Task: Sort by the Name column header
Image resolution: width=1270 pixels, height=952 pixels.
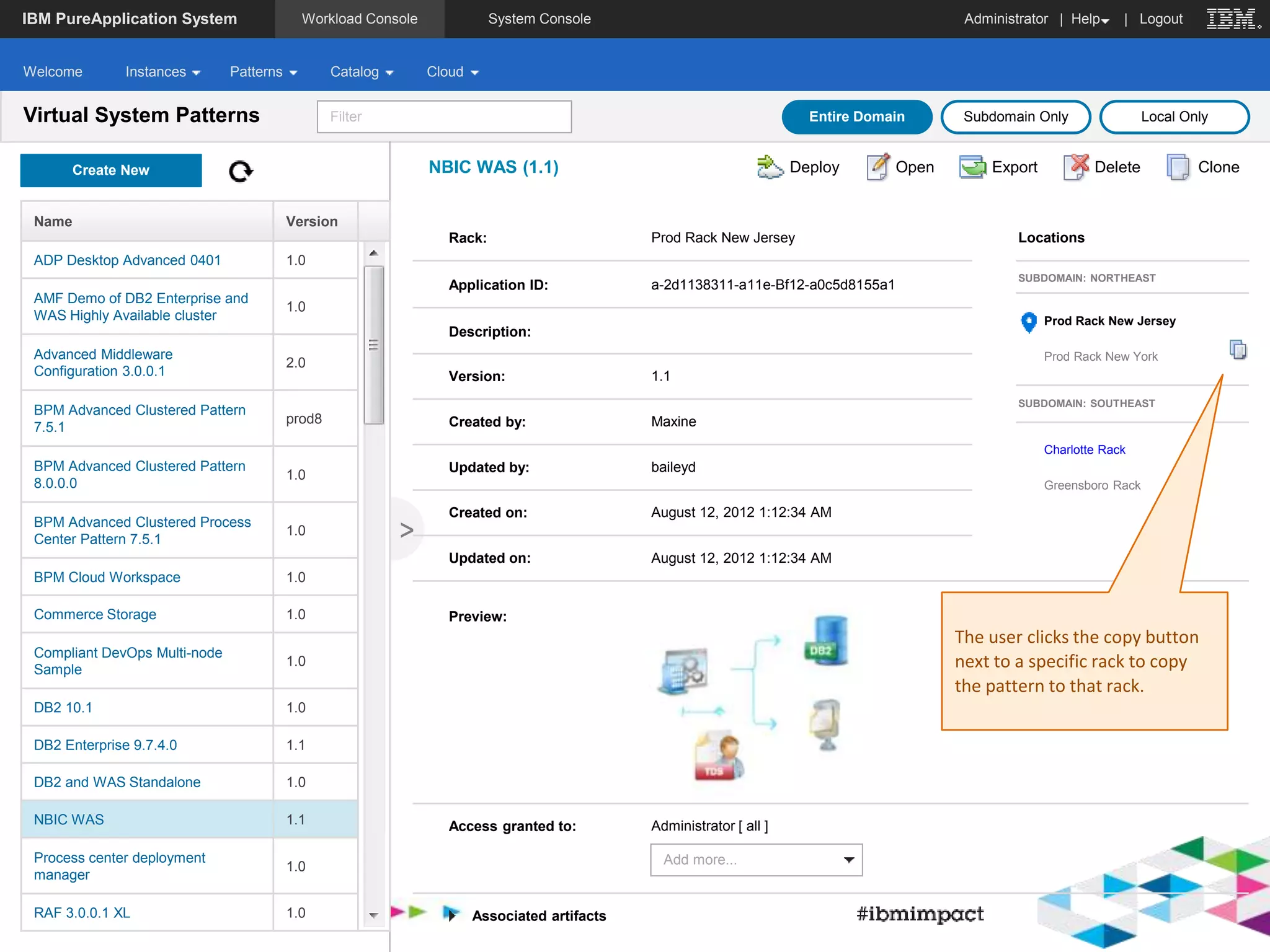Action: [147, 222]
